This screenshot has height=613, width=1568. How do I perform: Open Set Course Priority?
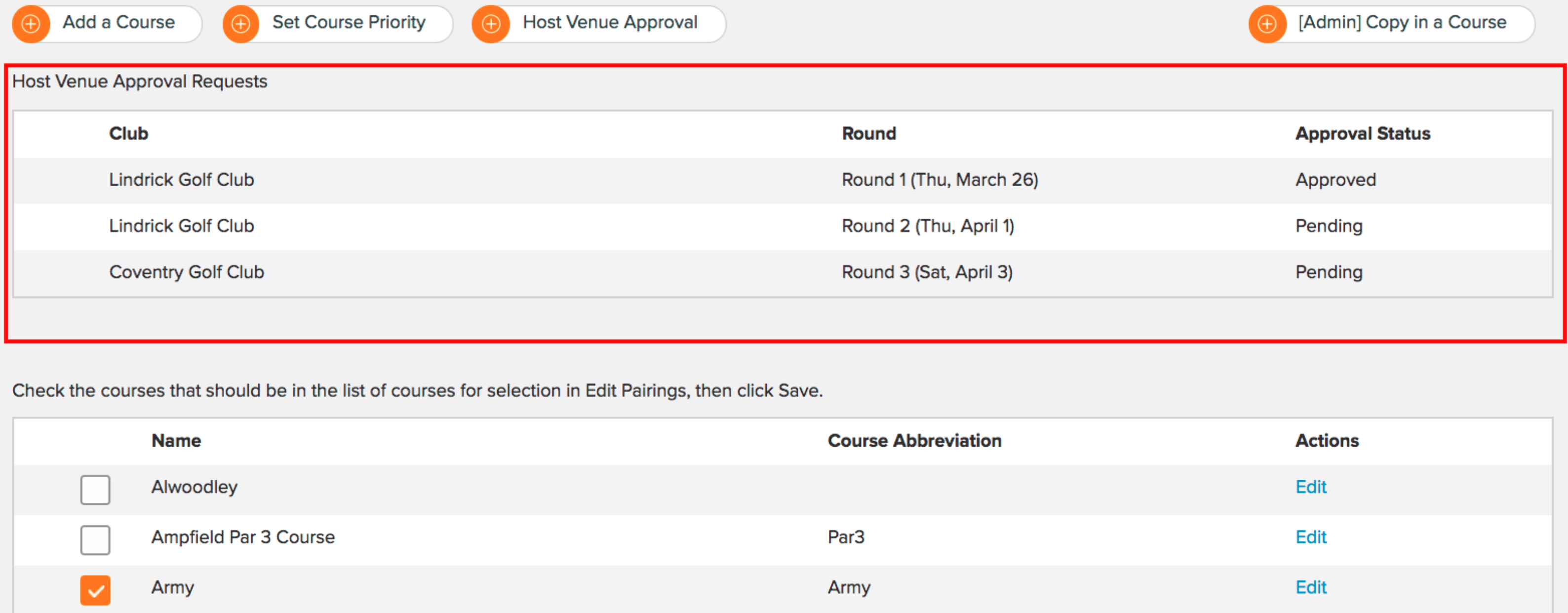[338, 24]
